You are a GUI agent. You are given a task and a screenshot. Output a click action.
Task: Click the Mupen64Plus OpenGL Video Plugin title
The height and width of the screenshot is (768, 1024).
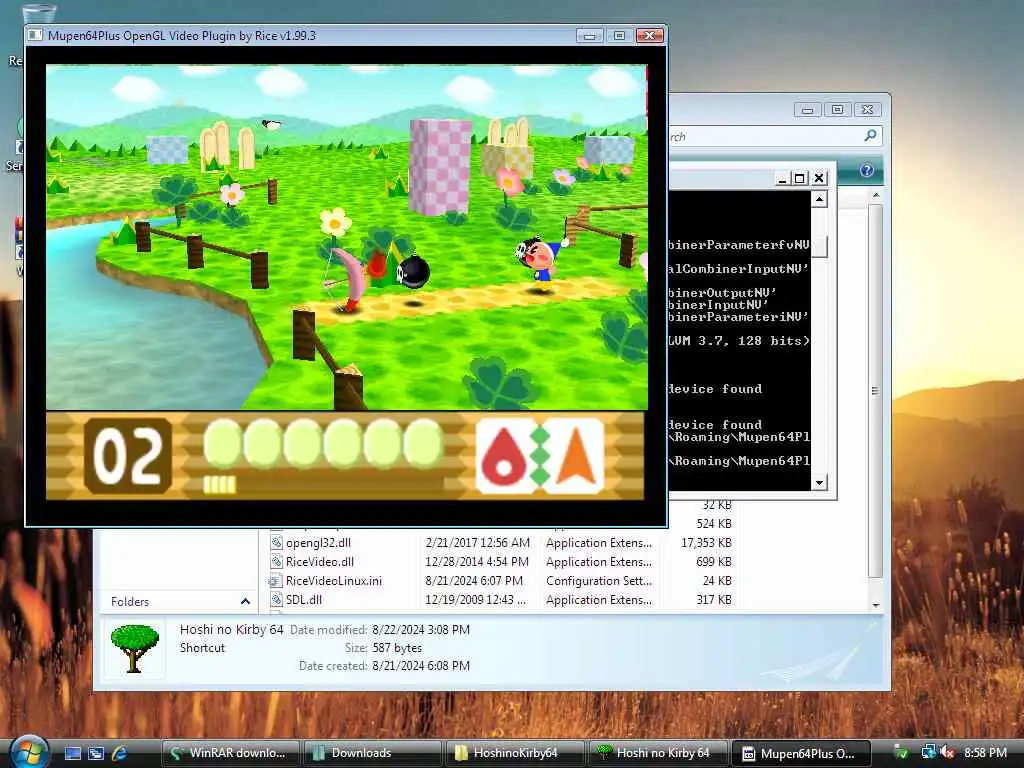[182, 35]
